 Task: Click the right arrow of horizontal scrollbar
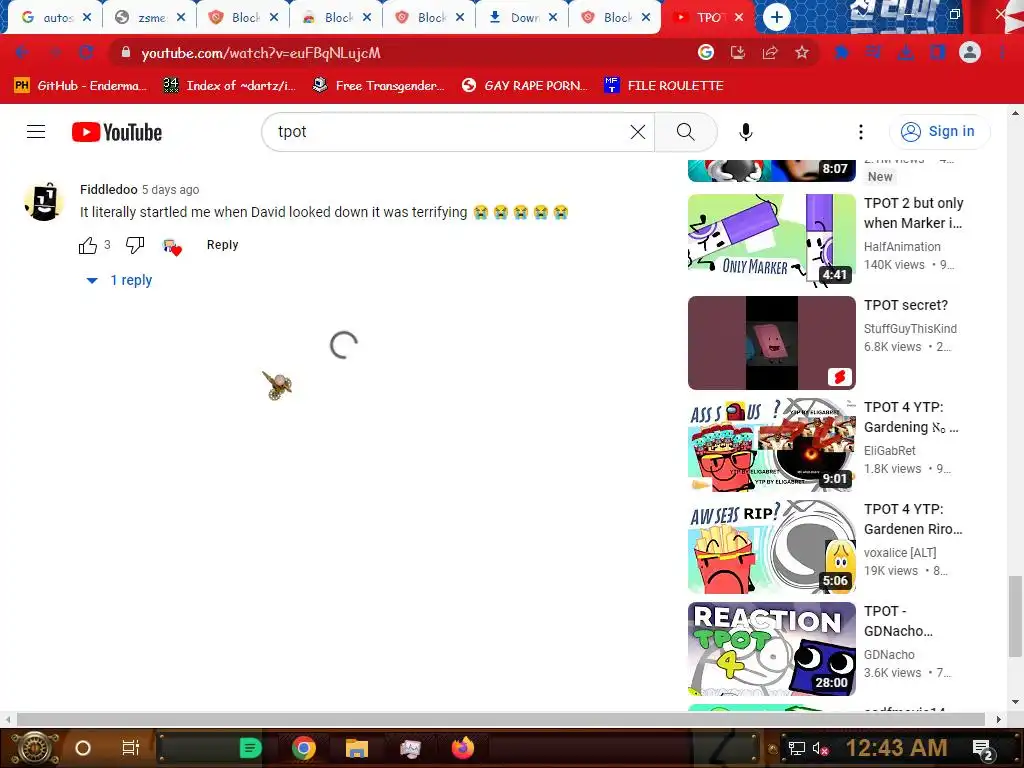tap(998, 719)
